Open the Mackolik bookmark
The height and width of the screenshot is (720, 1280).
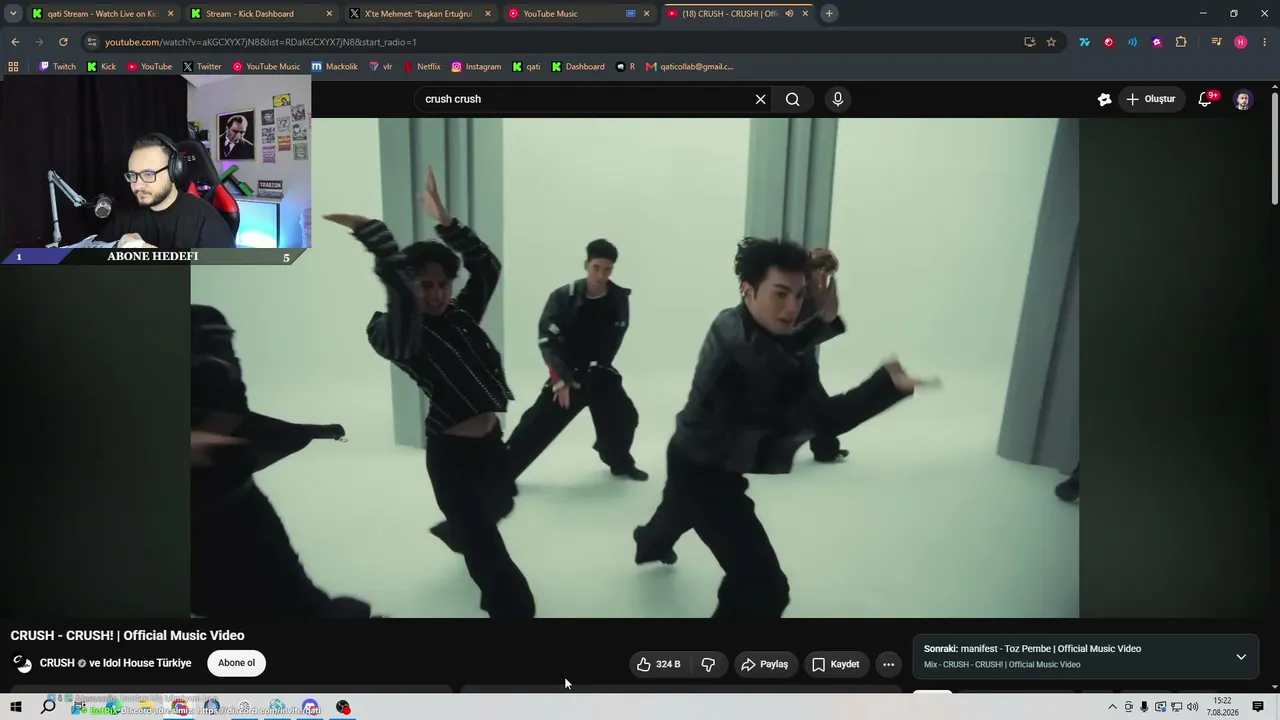coord(335,67)
